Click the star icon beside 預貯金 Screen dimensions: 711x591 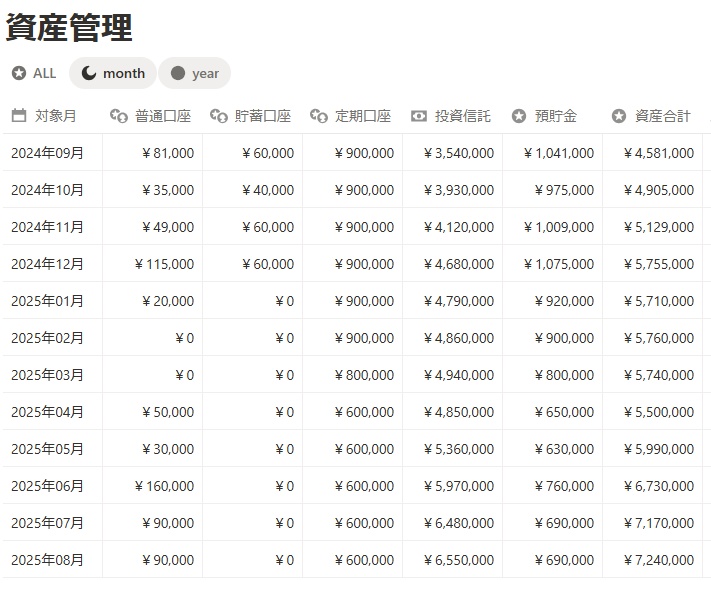[519, 116]
